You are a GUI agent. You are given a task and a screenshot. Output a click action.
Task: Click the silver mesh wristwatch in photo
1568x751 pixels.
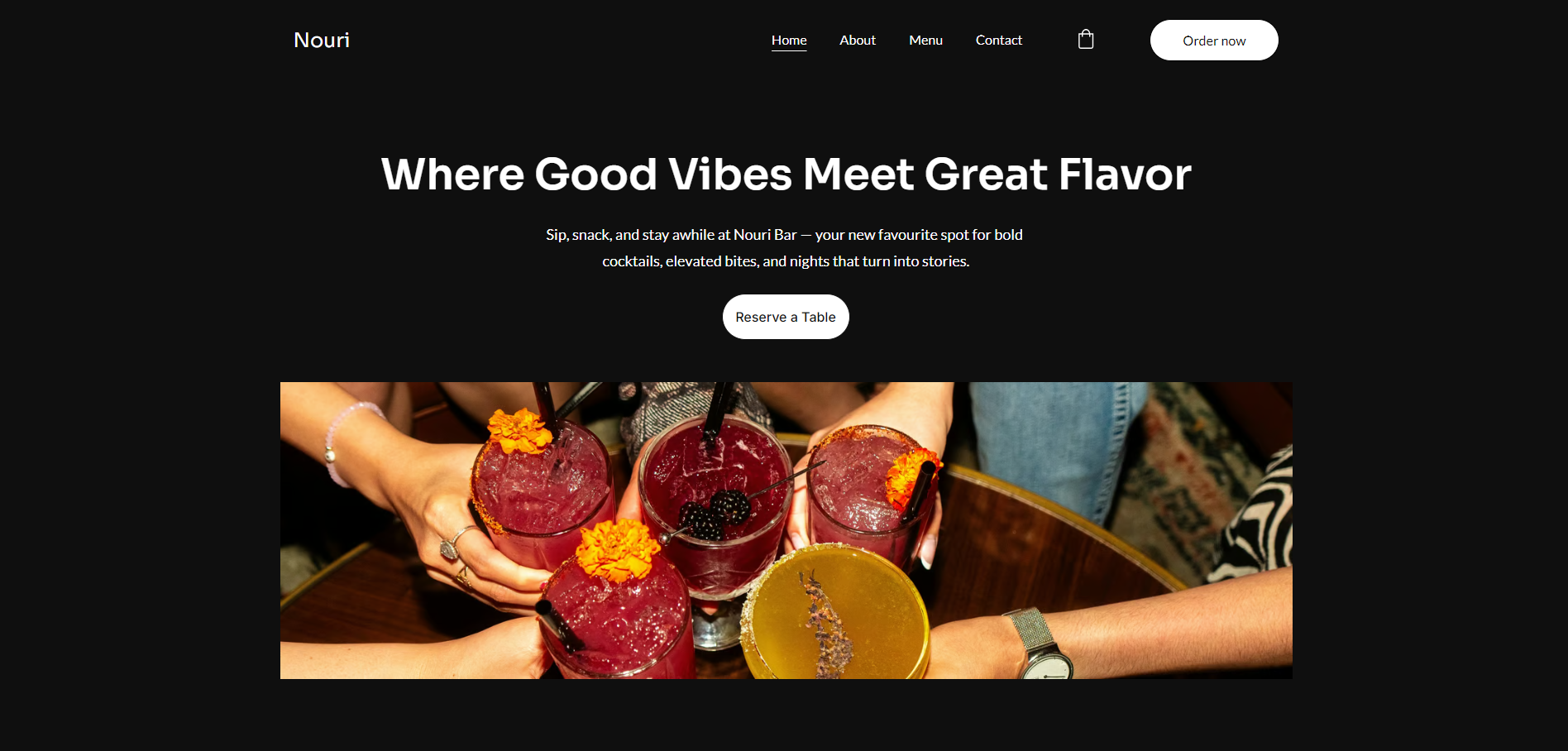tap(1039, 645)
